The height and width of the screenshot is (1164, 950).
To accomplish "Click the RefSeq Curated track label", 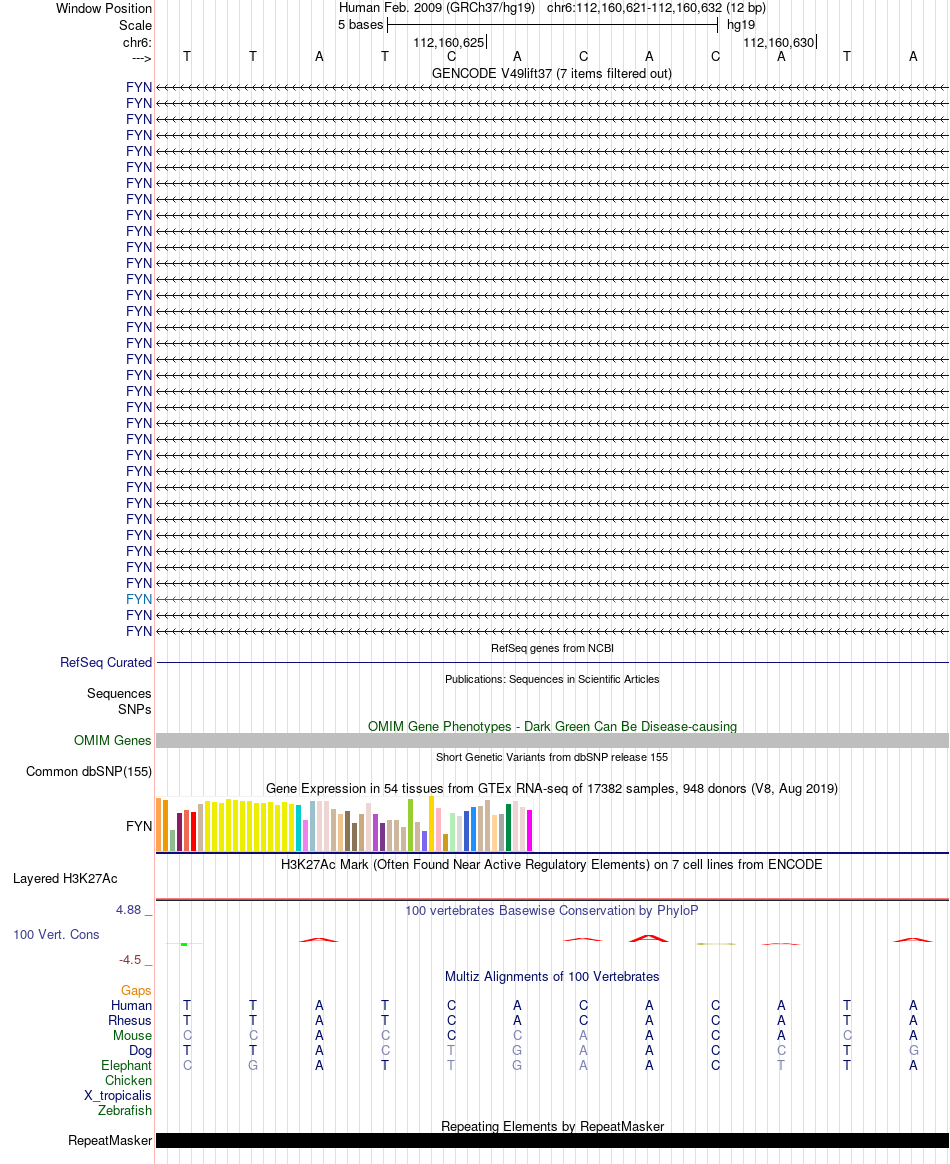I will pyautogui.click(x=106, y=662).
